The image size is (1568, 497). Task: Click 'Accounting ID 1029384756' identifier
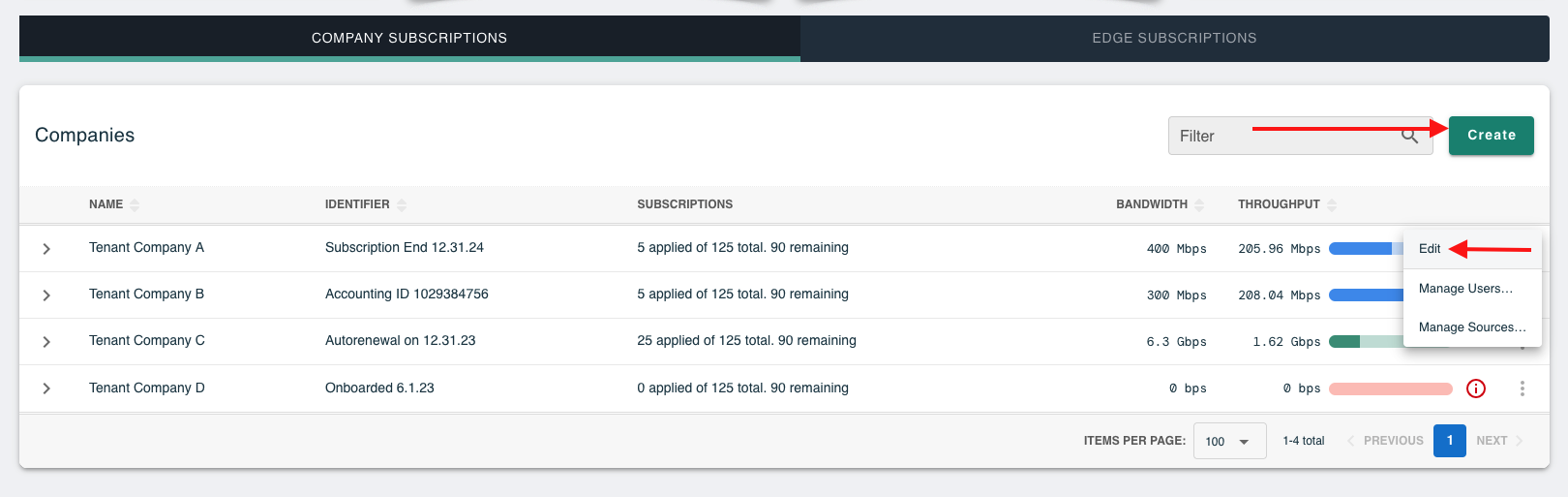pyautogui.click(x=407, y=295)
